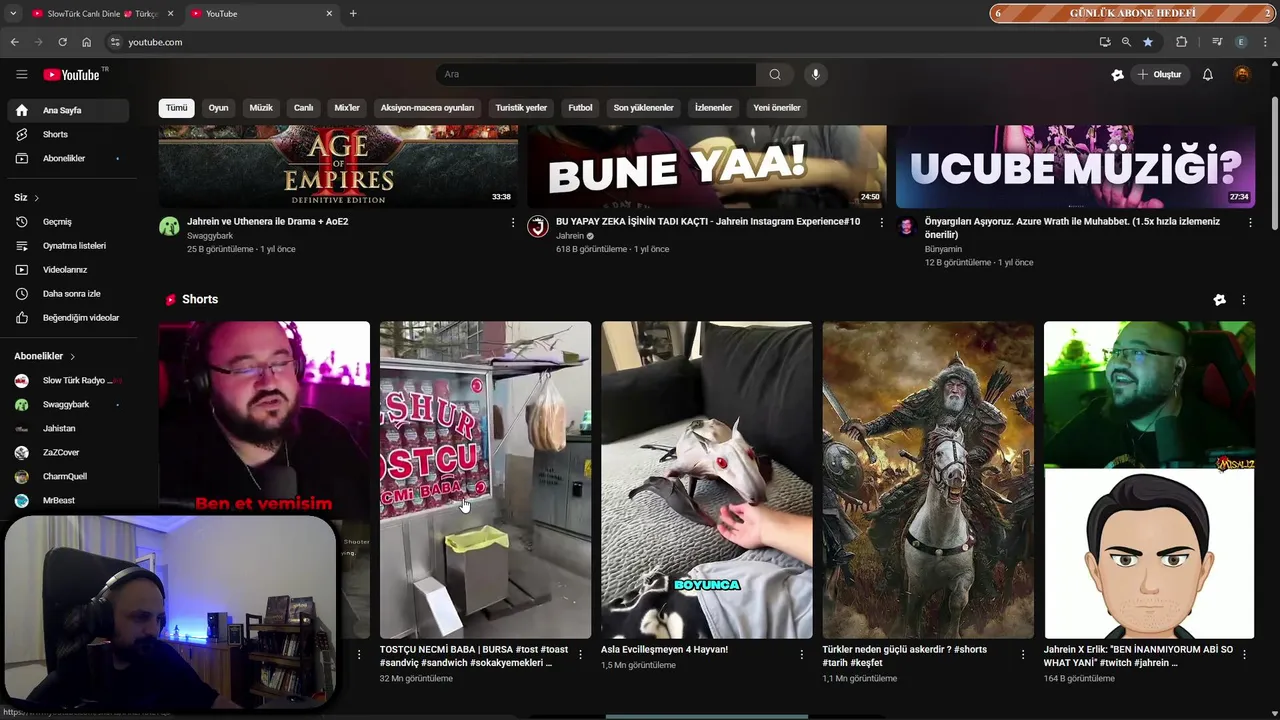This screenshot has width=1280, height=720.
Task: Open Chrome three-dot menu
Action: [x=1265, y=42]
